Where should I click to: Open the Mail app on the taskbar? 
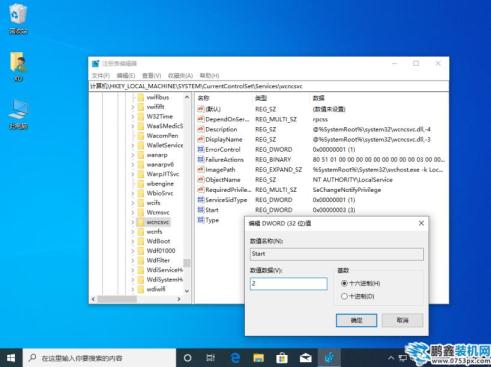pyautogui.click(x=305, y=358)
